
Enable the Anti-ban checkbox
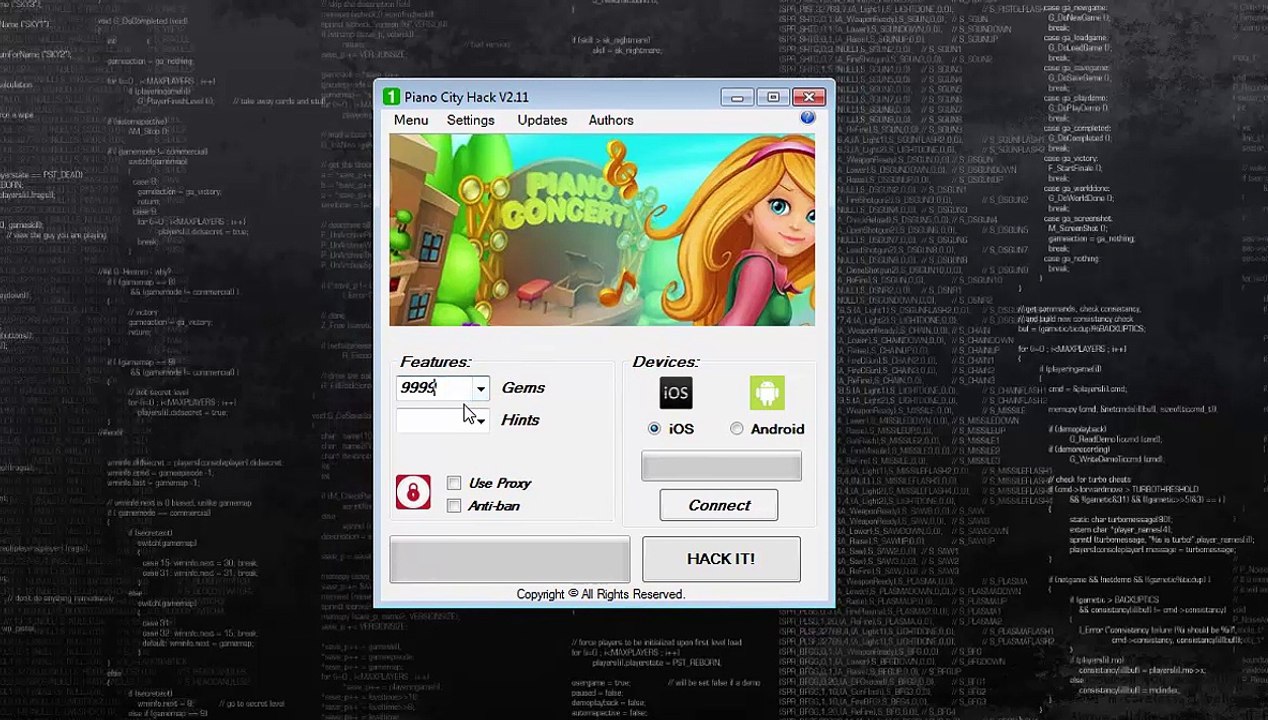click(454, 506)
